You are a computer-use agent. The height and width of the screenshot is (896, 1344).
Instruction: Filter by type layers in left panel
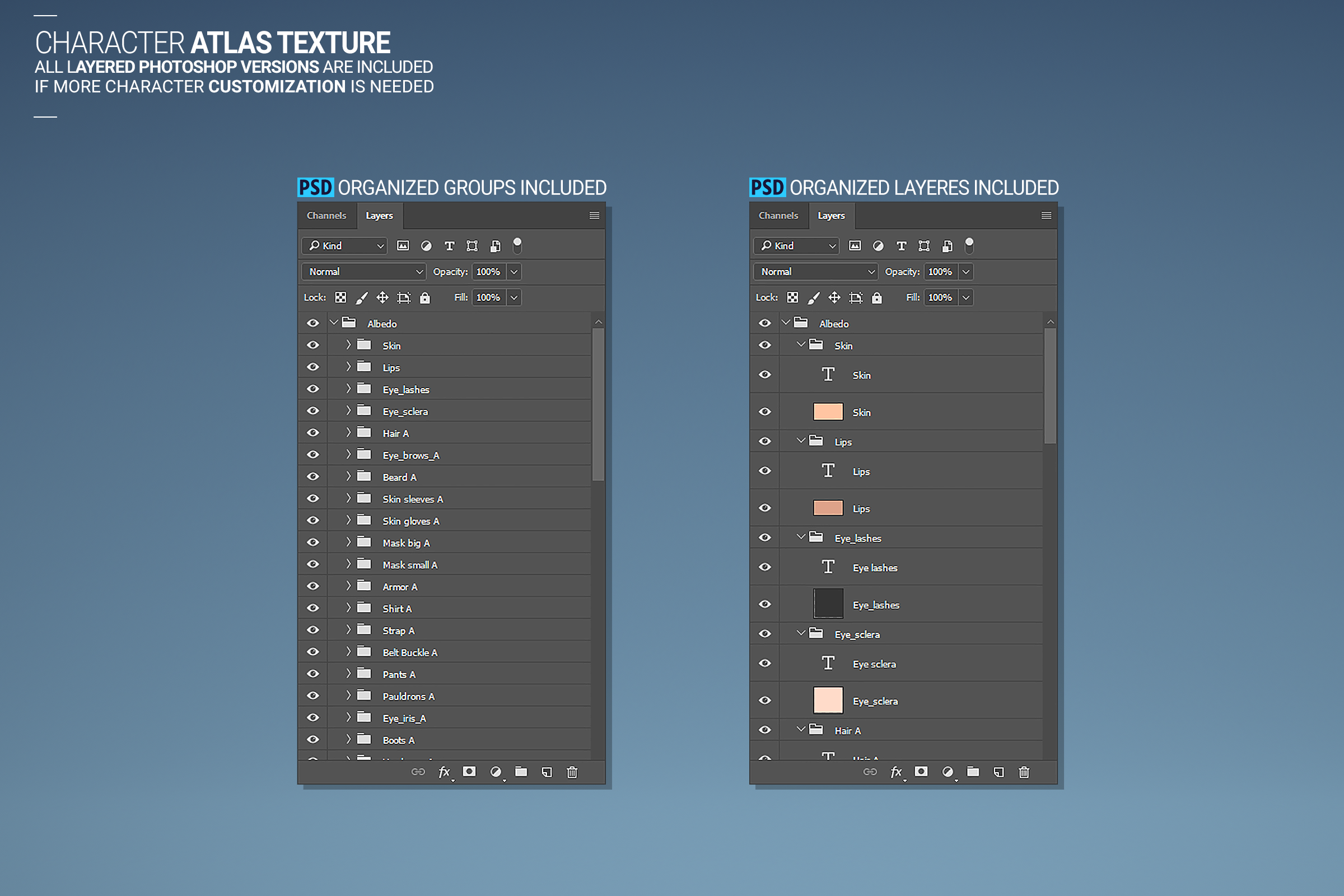pyautogui.click(x=450, y=246)
